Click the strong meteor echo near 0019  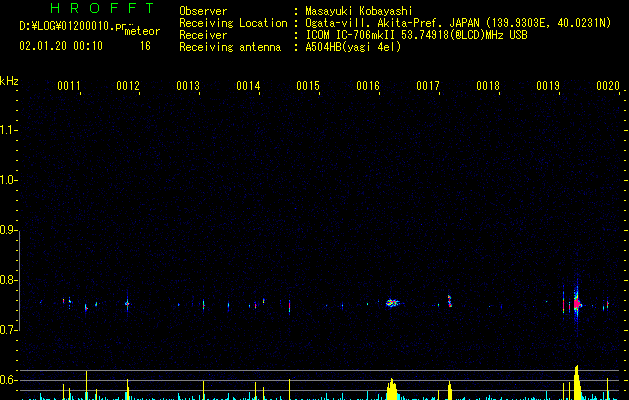click(x=577, y=303)
